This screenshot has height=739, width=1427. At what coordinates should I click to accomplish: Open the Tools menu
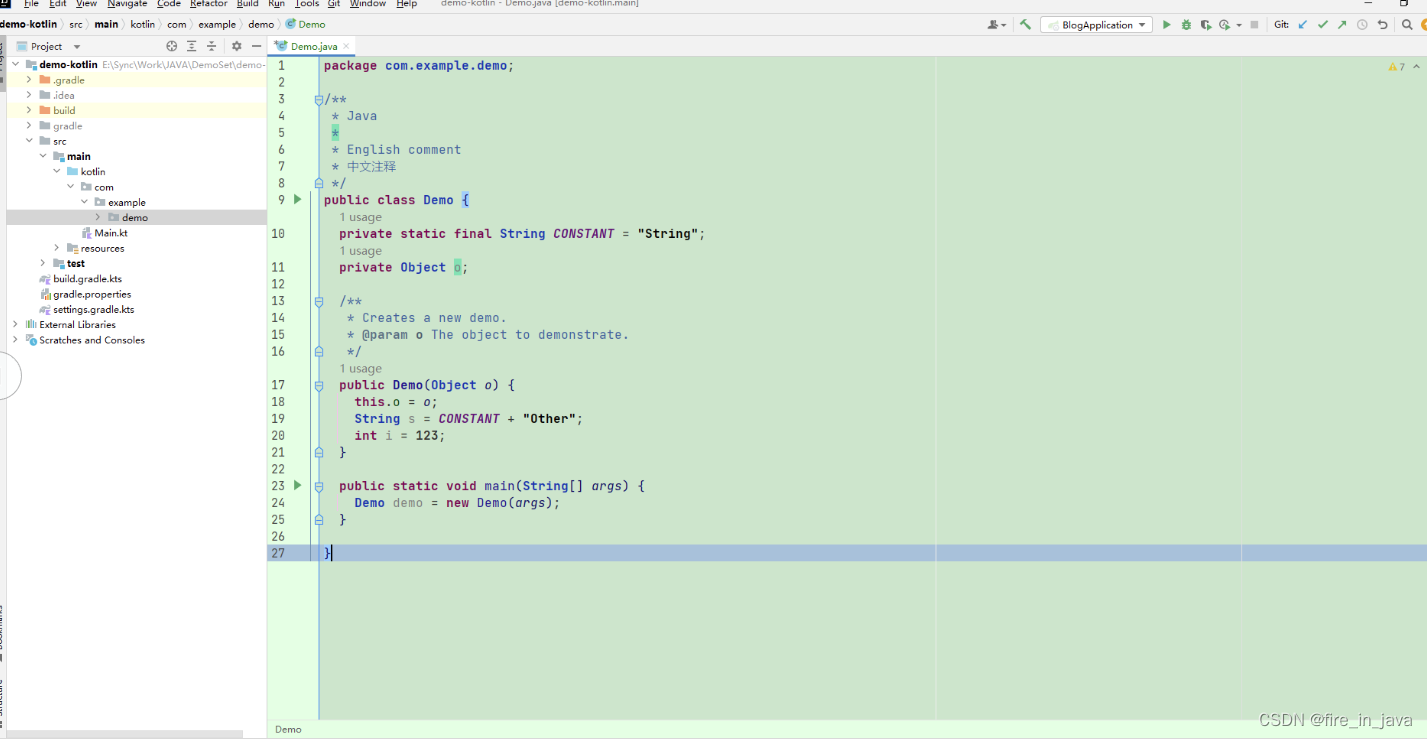[x=307, y=4]
